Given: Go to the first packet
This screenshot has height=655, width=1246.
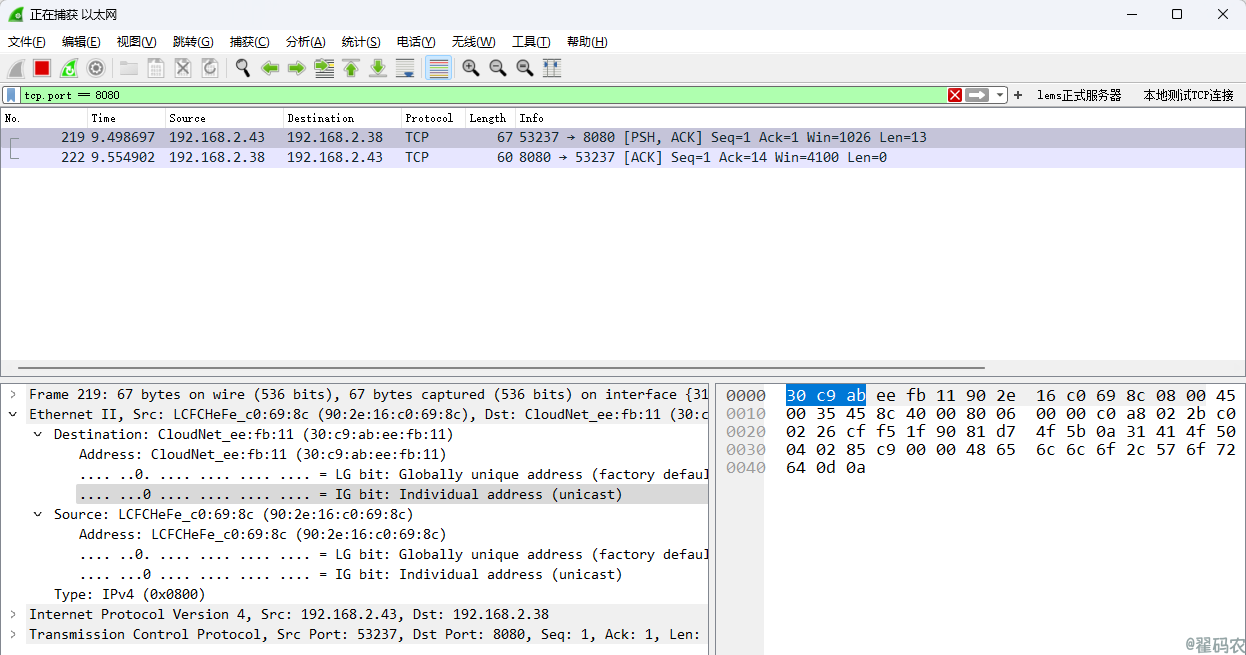Looking at the screenshot, I should point(351,68).
